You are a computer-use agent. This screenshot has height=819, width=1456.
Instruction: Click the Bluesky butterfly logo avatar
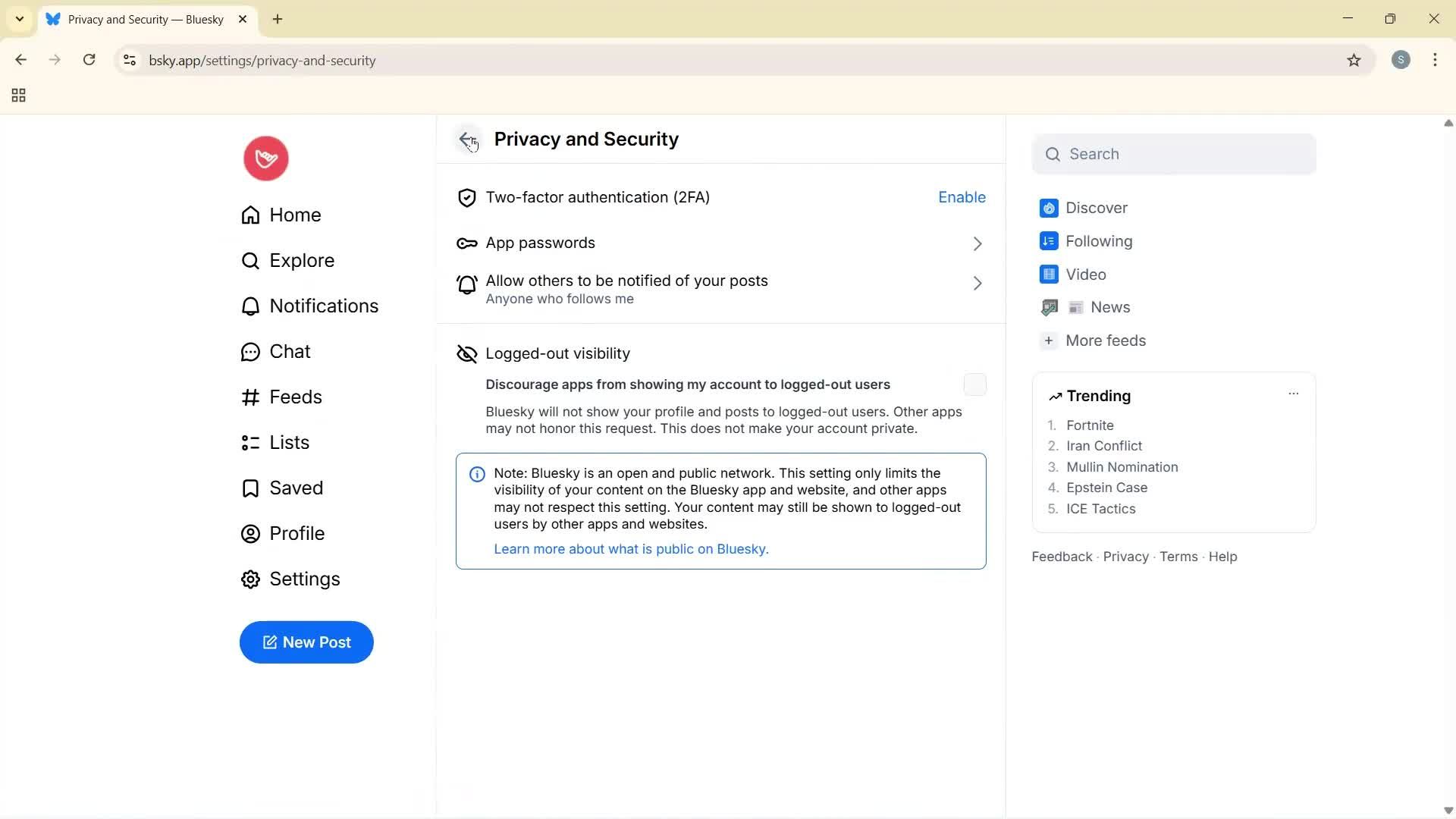pos(265,158)
